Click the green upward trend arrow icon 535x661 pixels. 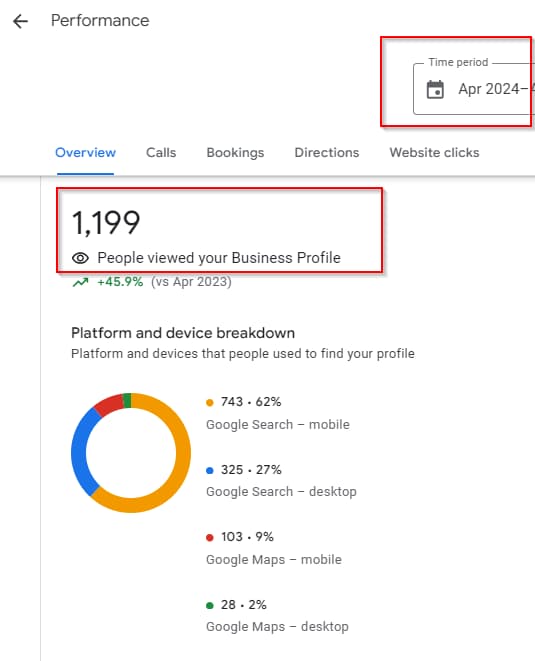point(81,282)
